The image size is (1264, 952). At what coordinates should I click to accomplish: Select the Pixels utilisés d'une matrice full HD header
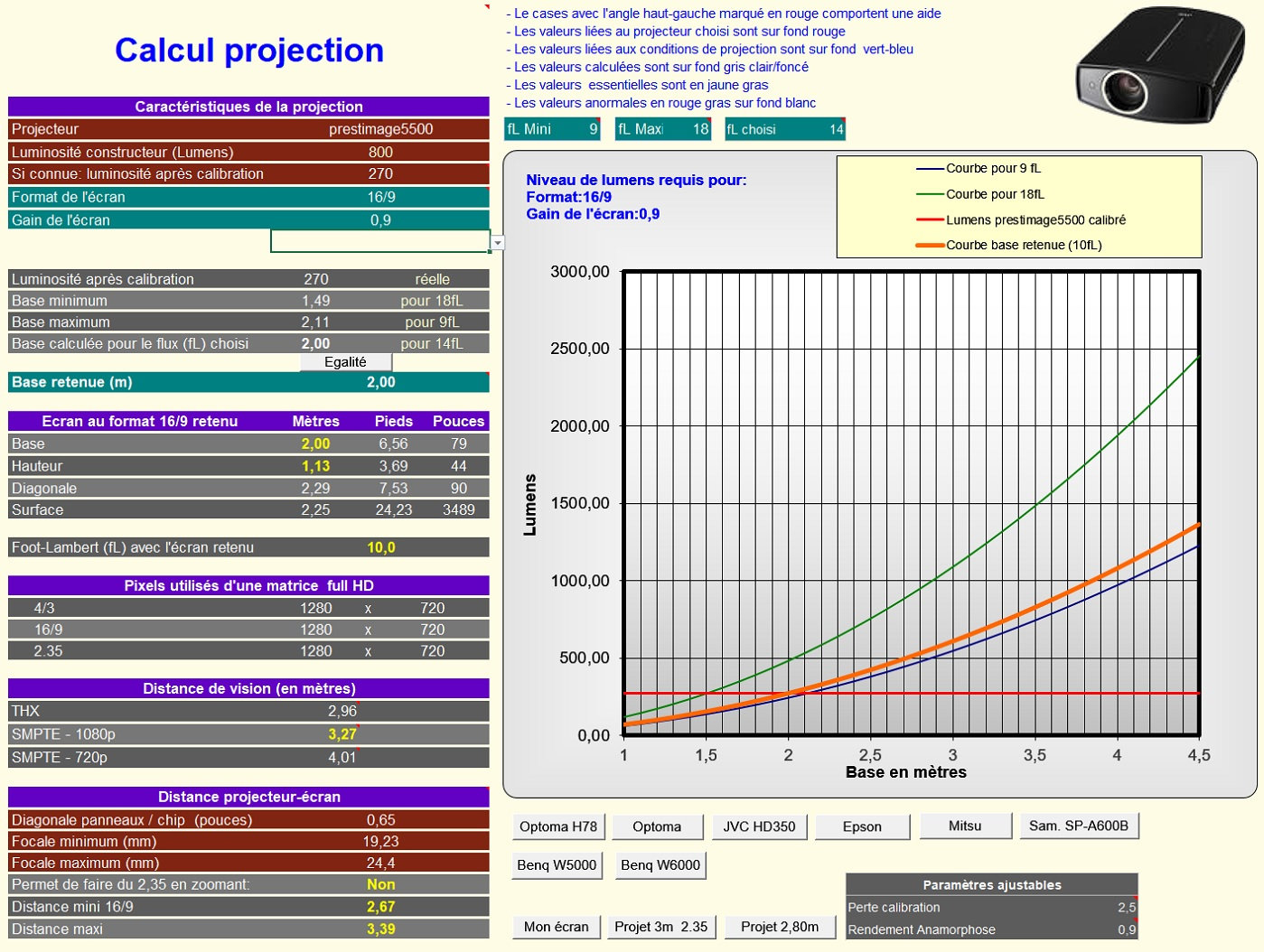248,585
